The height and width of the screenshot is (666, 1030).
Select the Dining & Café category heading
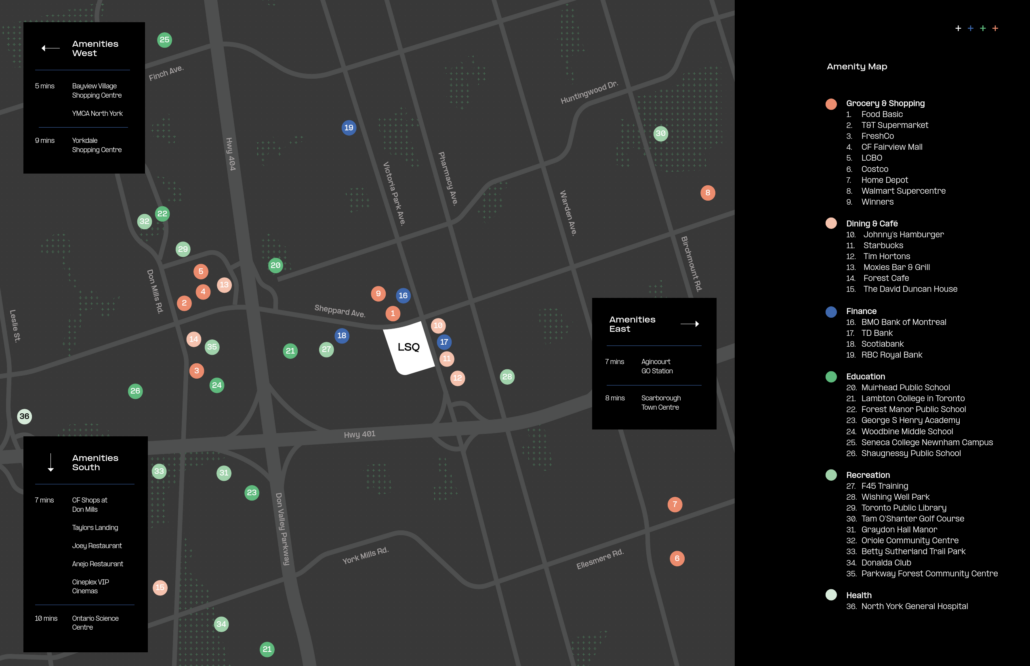pyautogui.click(x=872, y=223)
